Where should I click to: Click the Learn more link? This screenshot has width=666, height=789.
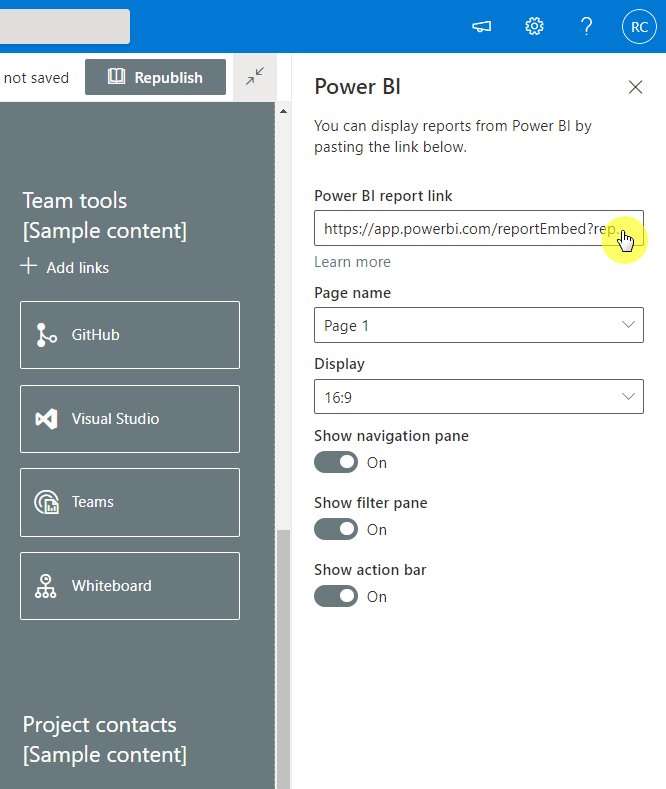click(352, 262)
